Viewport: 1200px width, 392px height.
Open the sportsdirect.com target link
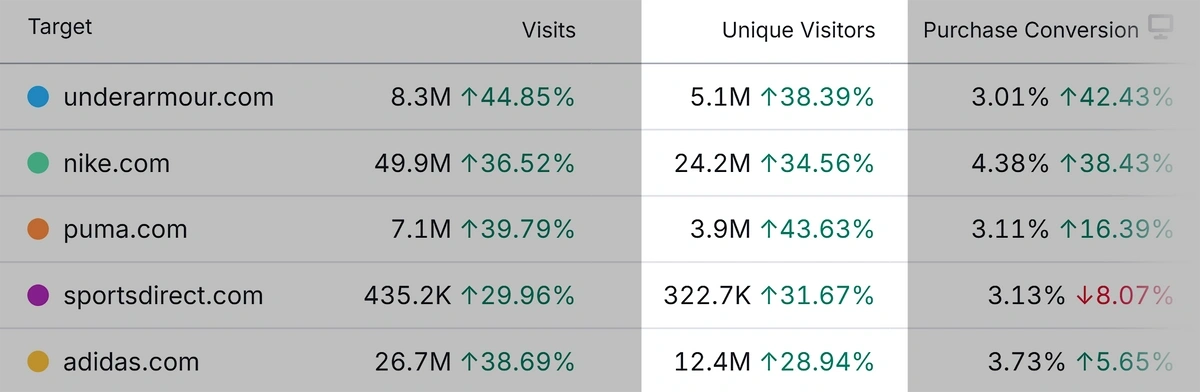click(163, 295)
